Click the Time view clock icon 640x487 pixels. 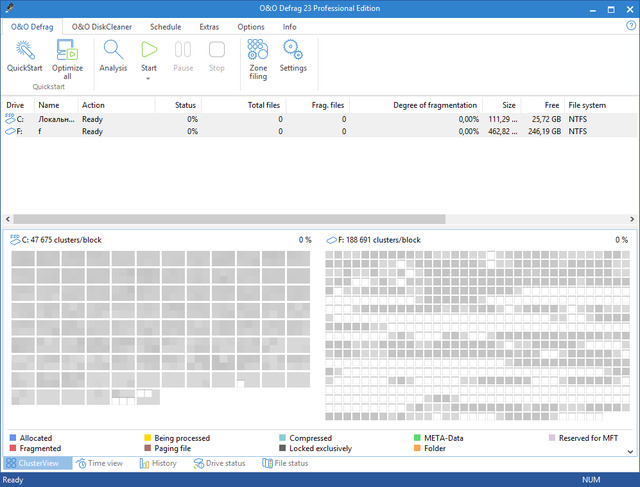(x=81, y=463)
